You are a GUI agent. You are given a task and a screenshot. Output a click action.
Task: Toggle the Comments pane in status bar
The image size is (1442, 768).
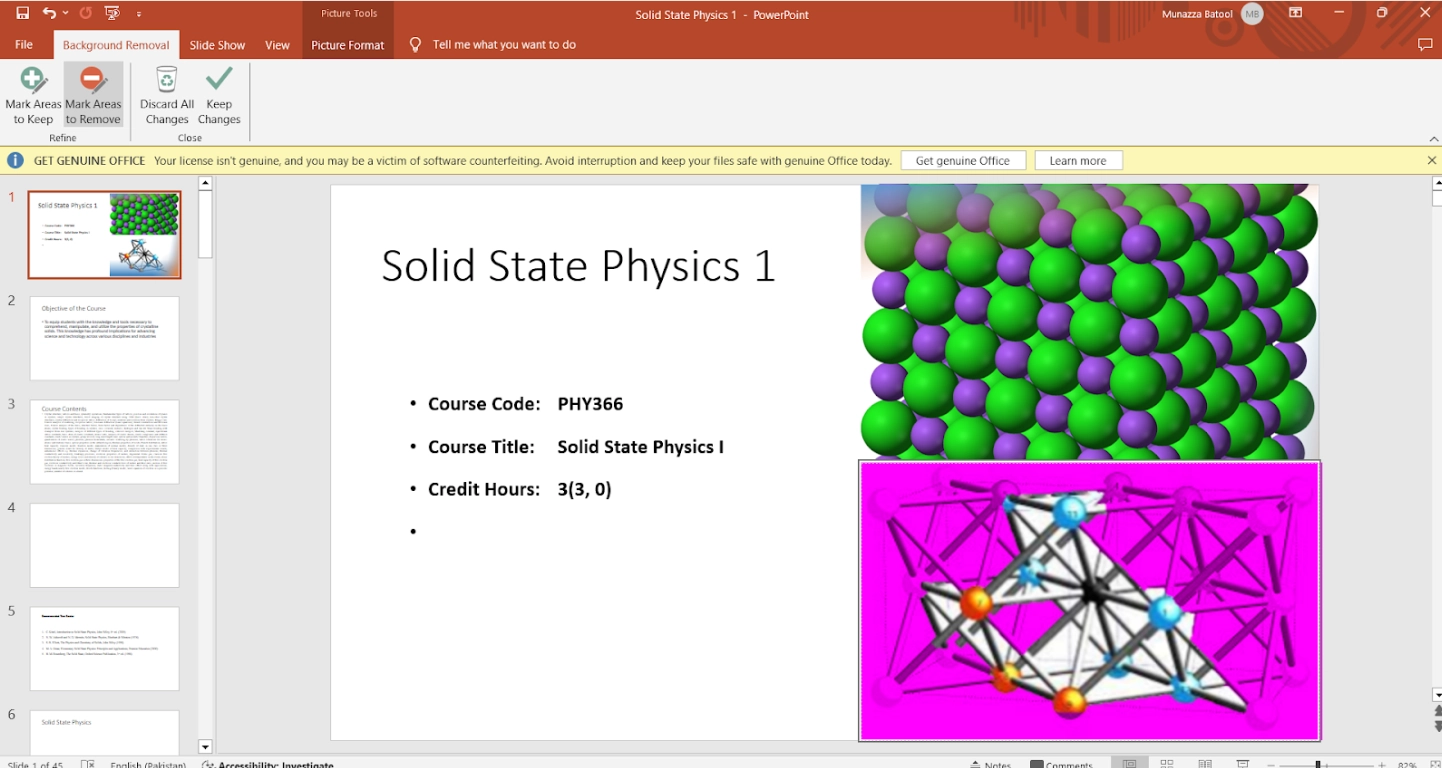click(1063, 764)
